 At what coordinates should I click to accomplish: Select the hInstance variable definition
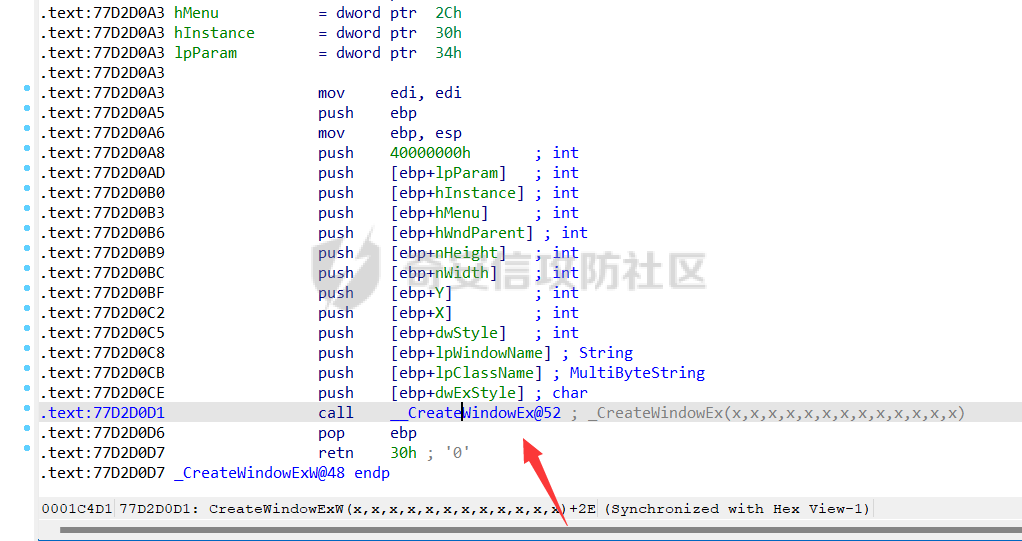click(x=214, y=33)
